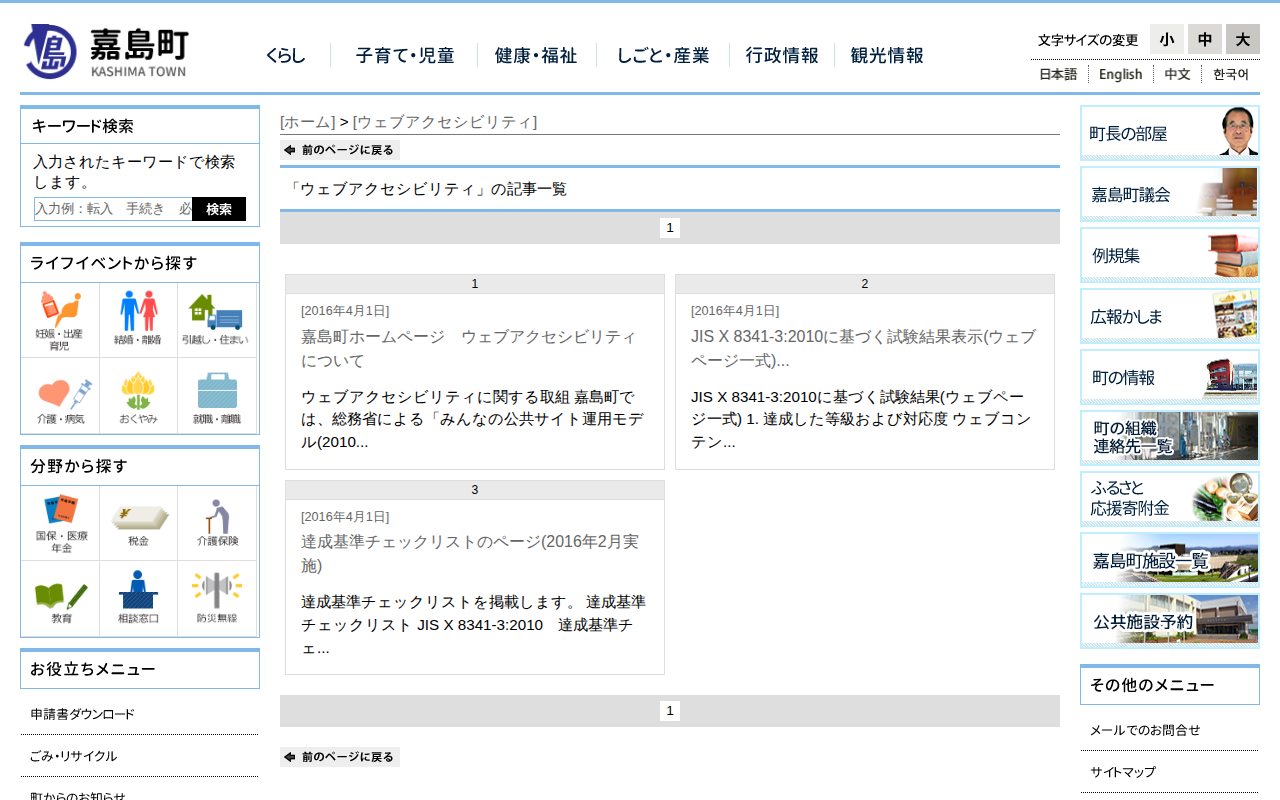The width and height of the screenshot is (1280, 800).
Task: Set text size to small (小)
Action: [x=1166, y=39]
